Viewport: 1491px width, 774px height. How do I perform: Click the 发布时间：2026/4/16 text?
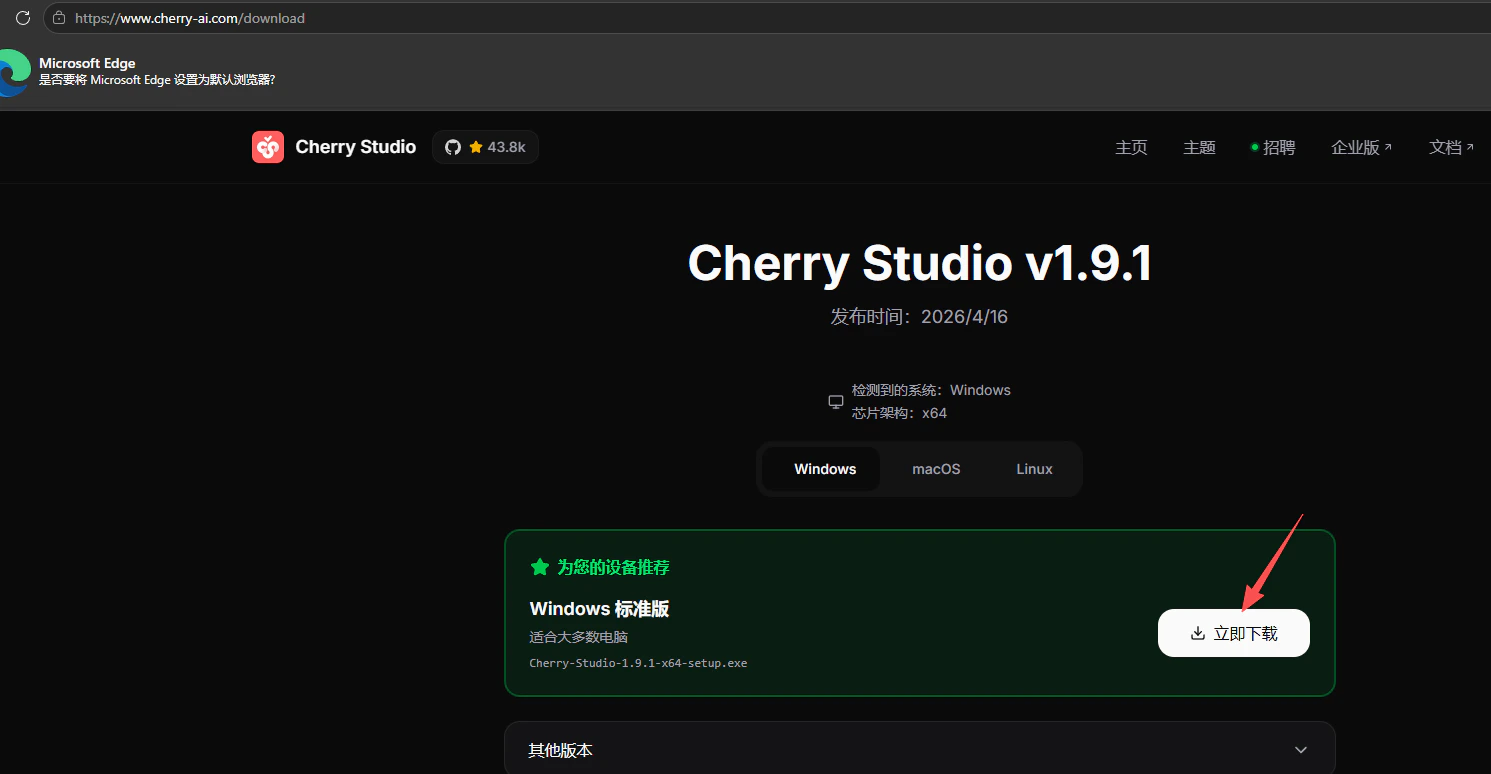tap(919, 317)
